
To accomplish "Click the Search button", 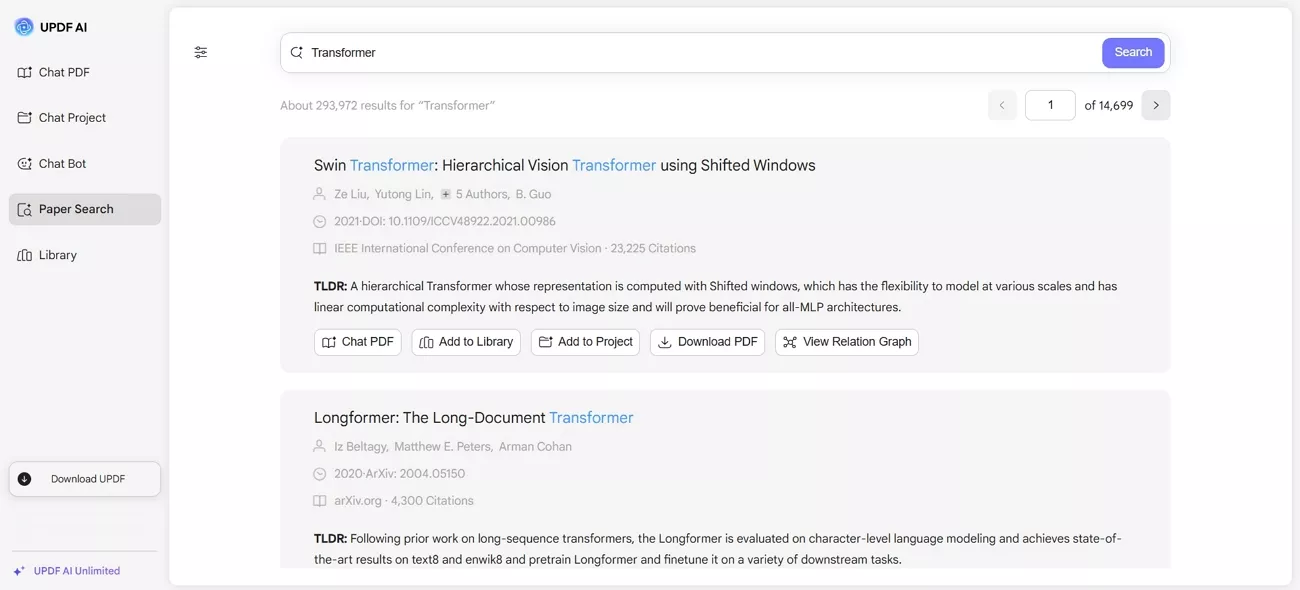I will click(1133, 51).
